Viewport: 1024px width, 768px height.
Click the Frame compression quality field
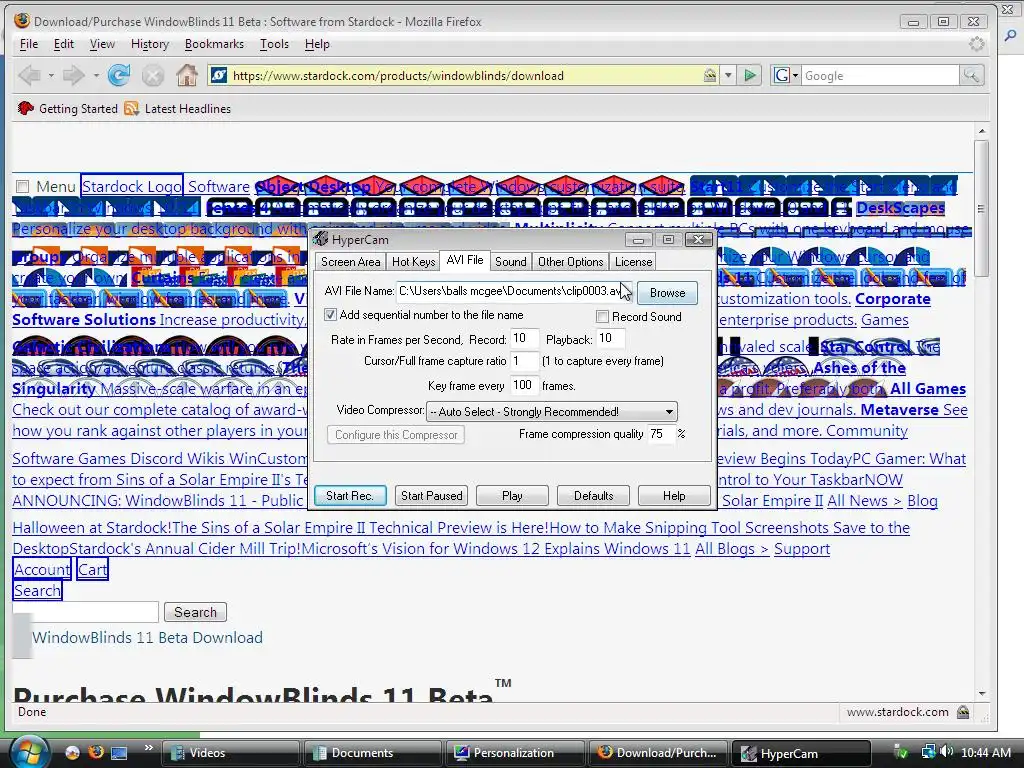(660, 434)
